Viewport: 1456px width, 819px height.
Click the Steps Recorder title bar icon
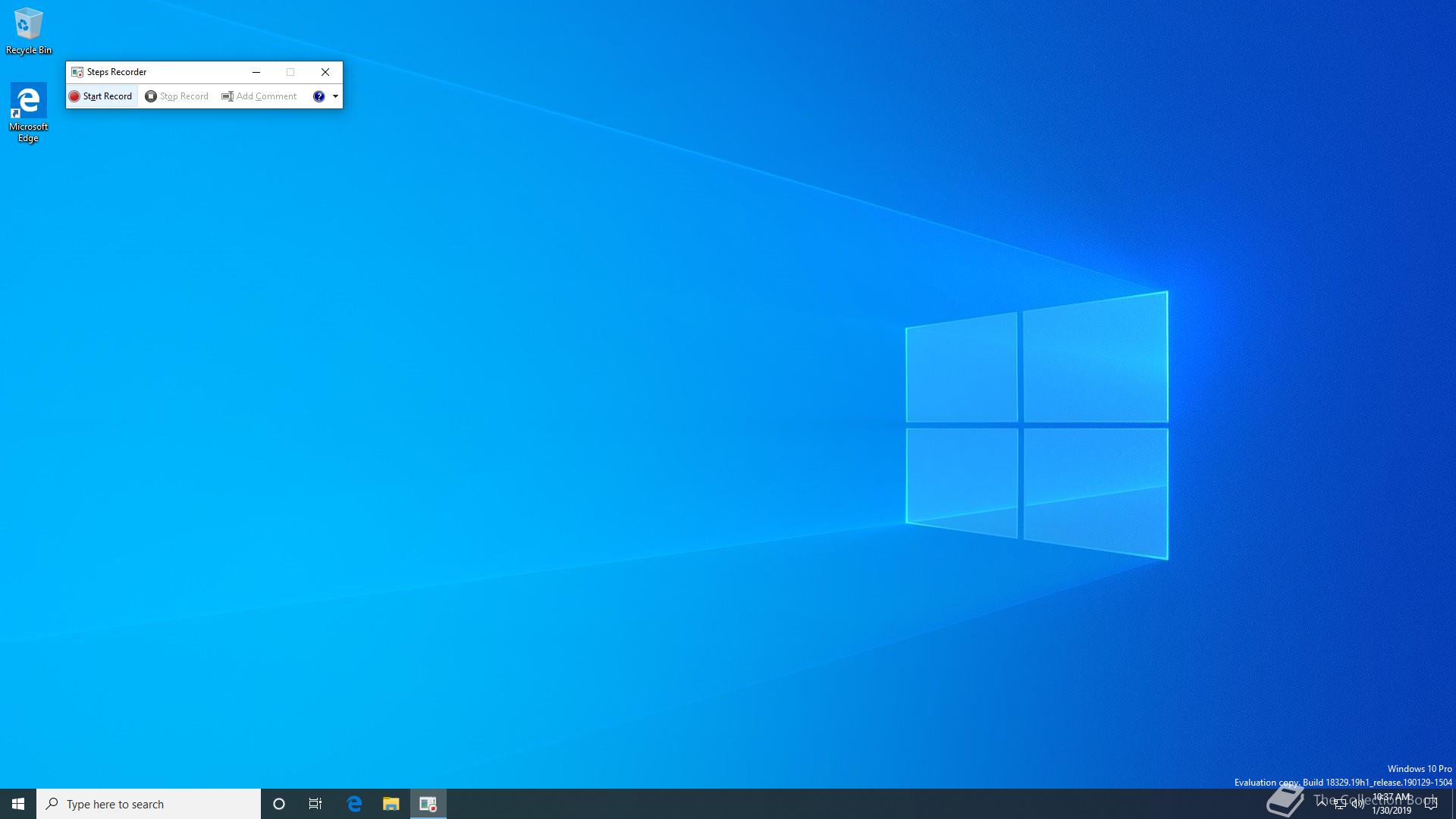[77, 72]
